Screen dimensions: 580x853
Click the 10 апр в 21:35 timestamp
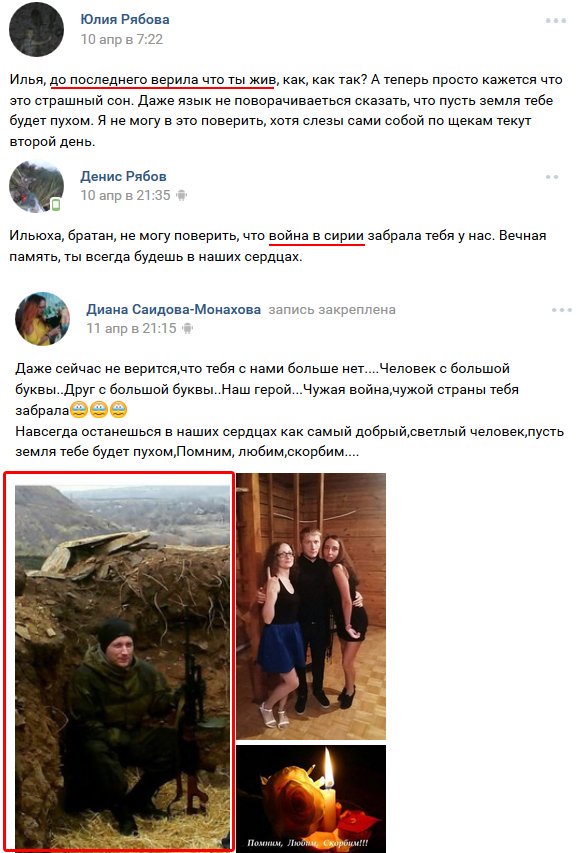point(126,195)
